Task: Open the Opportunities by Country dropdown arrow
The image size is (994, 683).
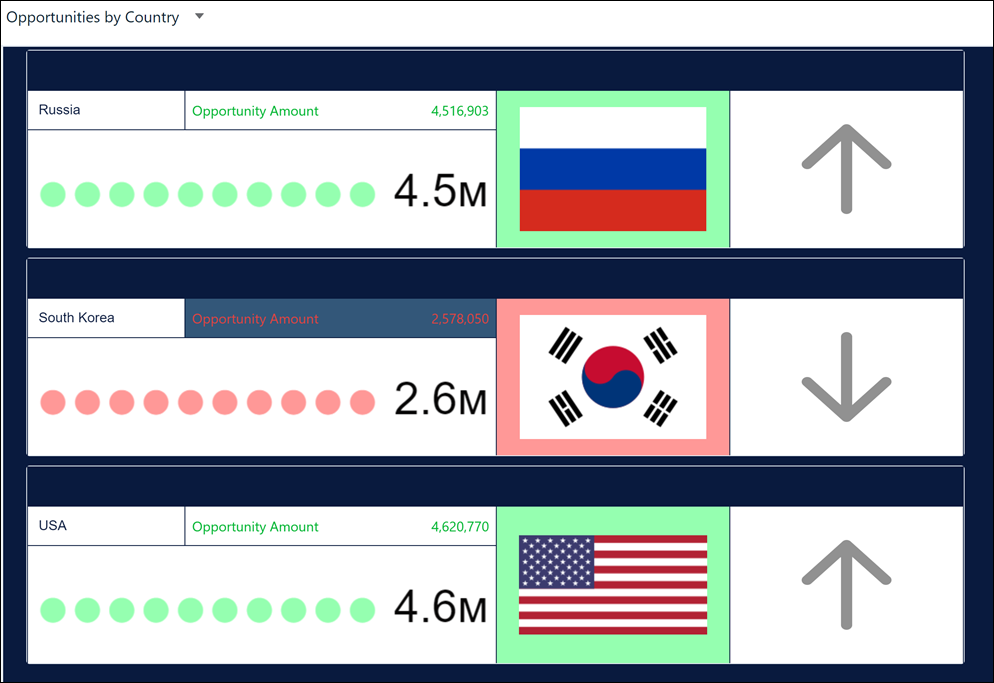Action: [x=199, y=16]
